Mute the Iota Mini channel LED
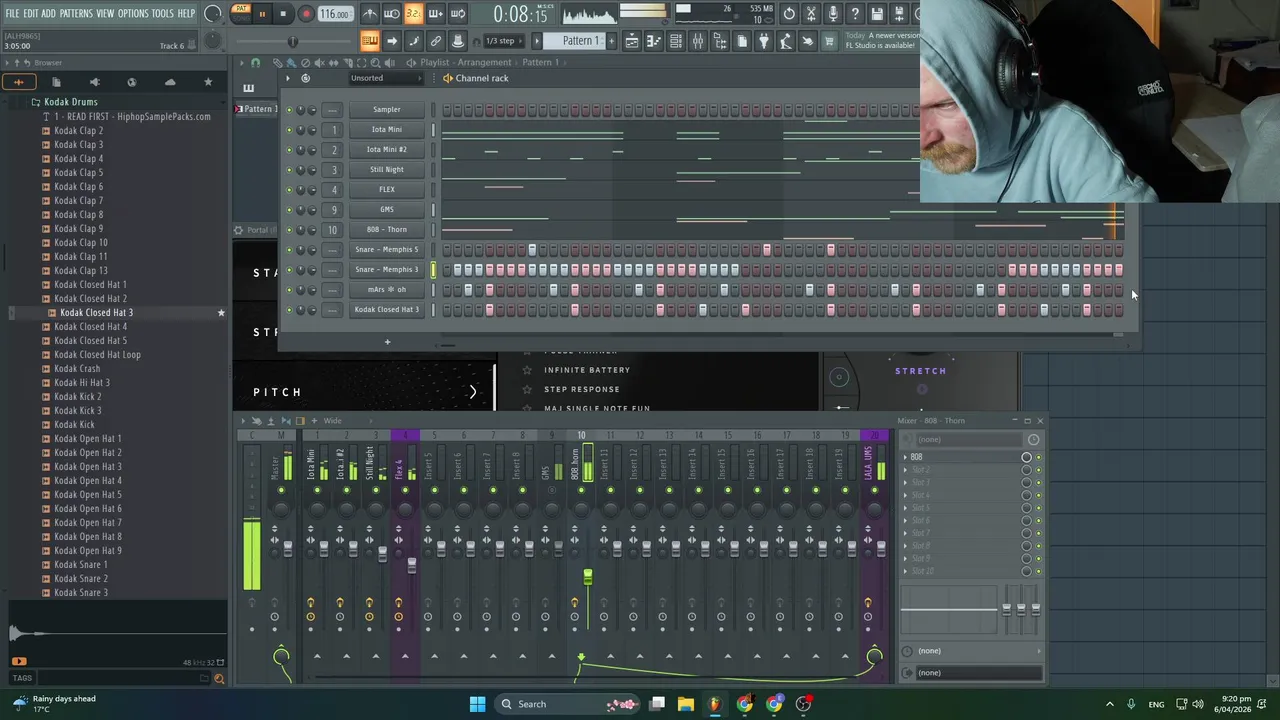1280x720 pixels. (x=290, y=130)
